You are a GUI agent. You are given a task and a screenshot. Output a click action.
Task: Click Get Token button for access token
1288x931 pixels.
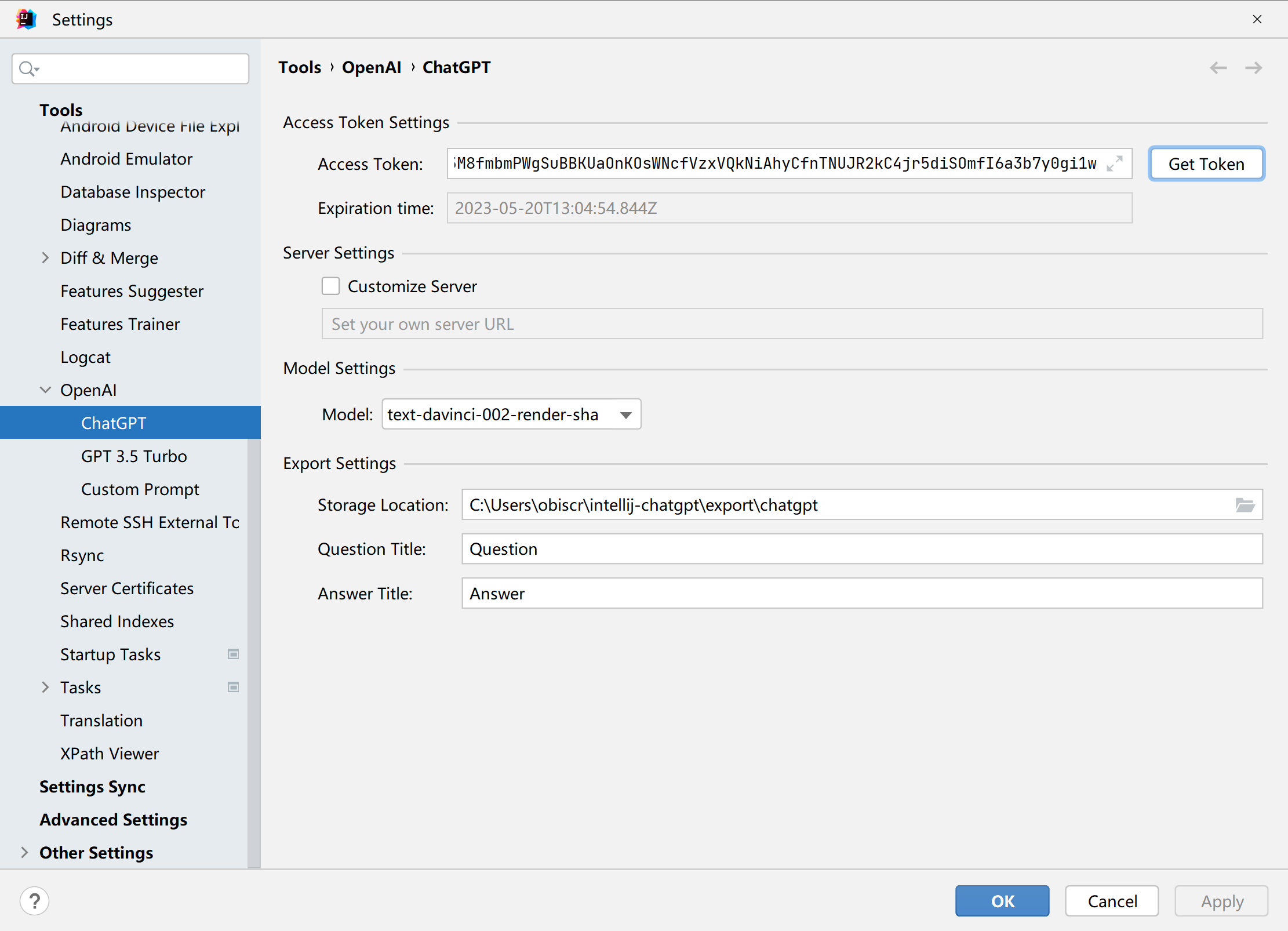click(1205, 163)
